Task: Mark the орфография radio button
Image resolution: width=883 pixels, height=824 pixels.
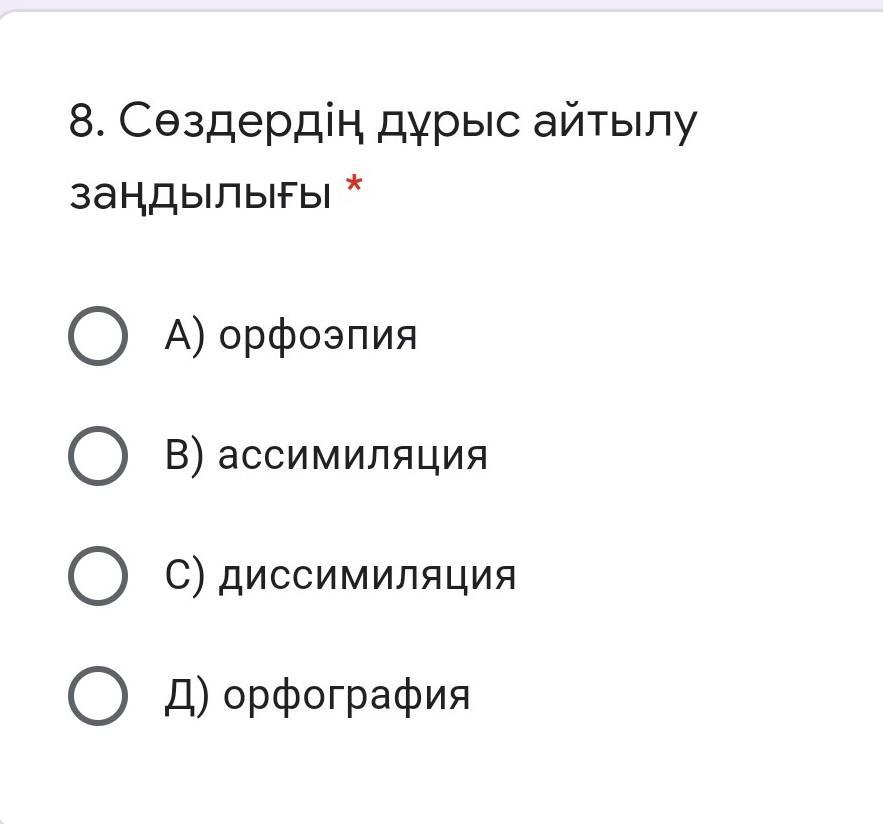Action: click(98, 696)
